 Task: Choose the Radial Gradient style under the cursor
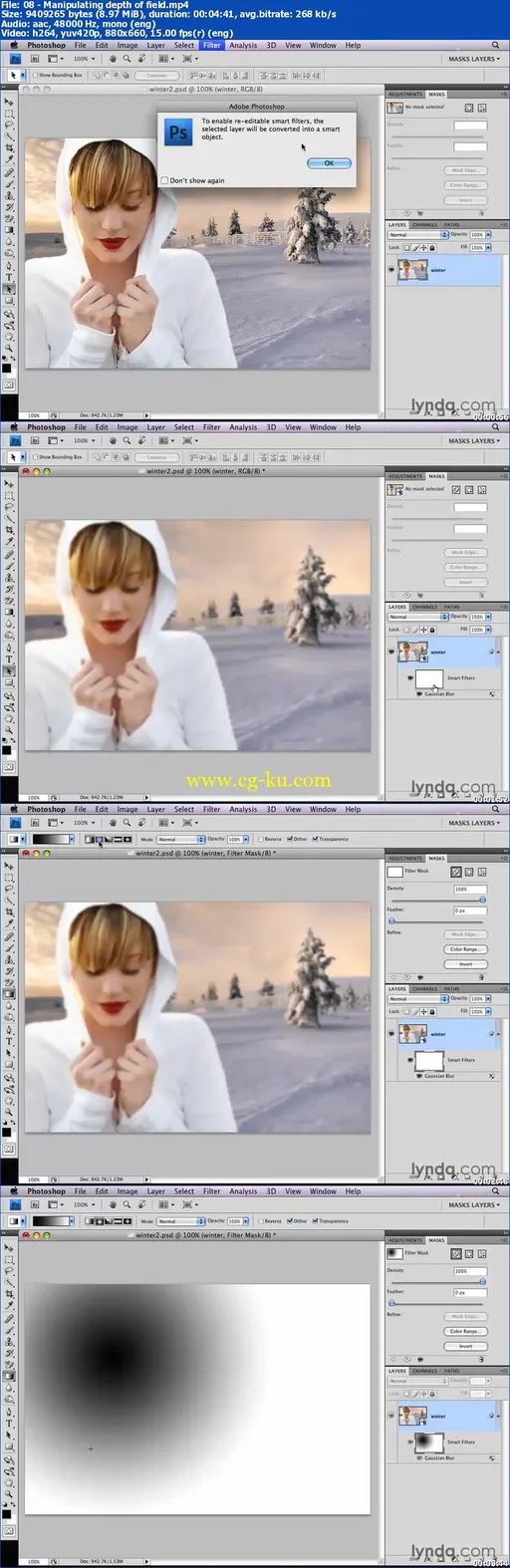(x=99, y=839)
